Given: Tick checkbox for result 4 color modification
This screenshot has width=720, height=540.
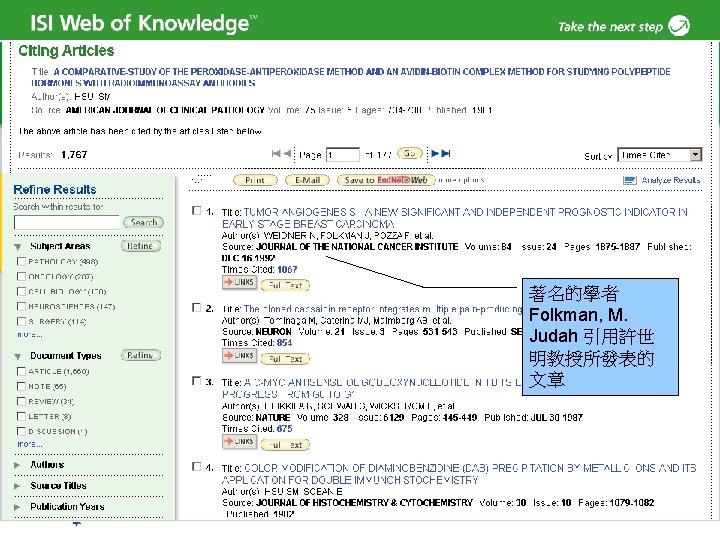Looking at the screenshot, I should [x=197, y=467].
